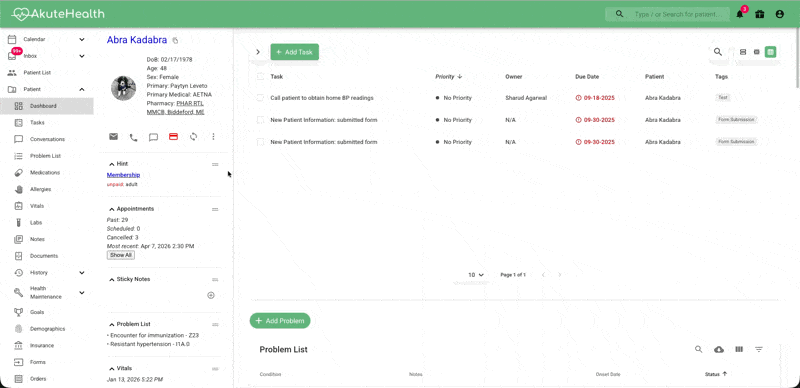Click the gift box icon in header
This screenshot has height=388, width=800.
760,14
